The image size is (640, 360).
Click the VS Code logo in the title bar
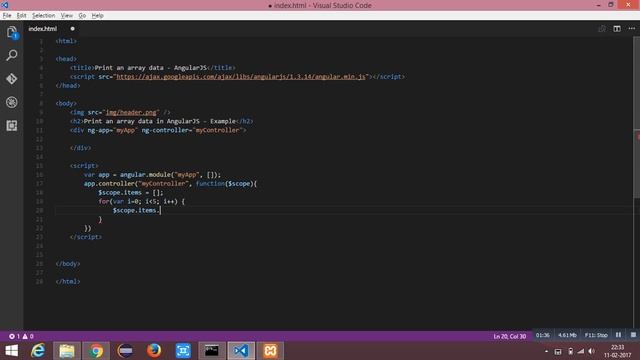[x=5, y=5]
